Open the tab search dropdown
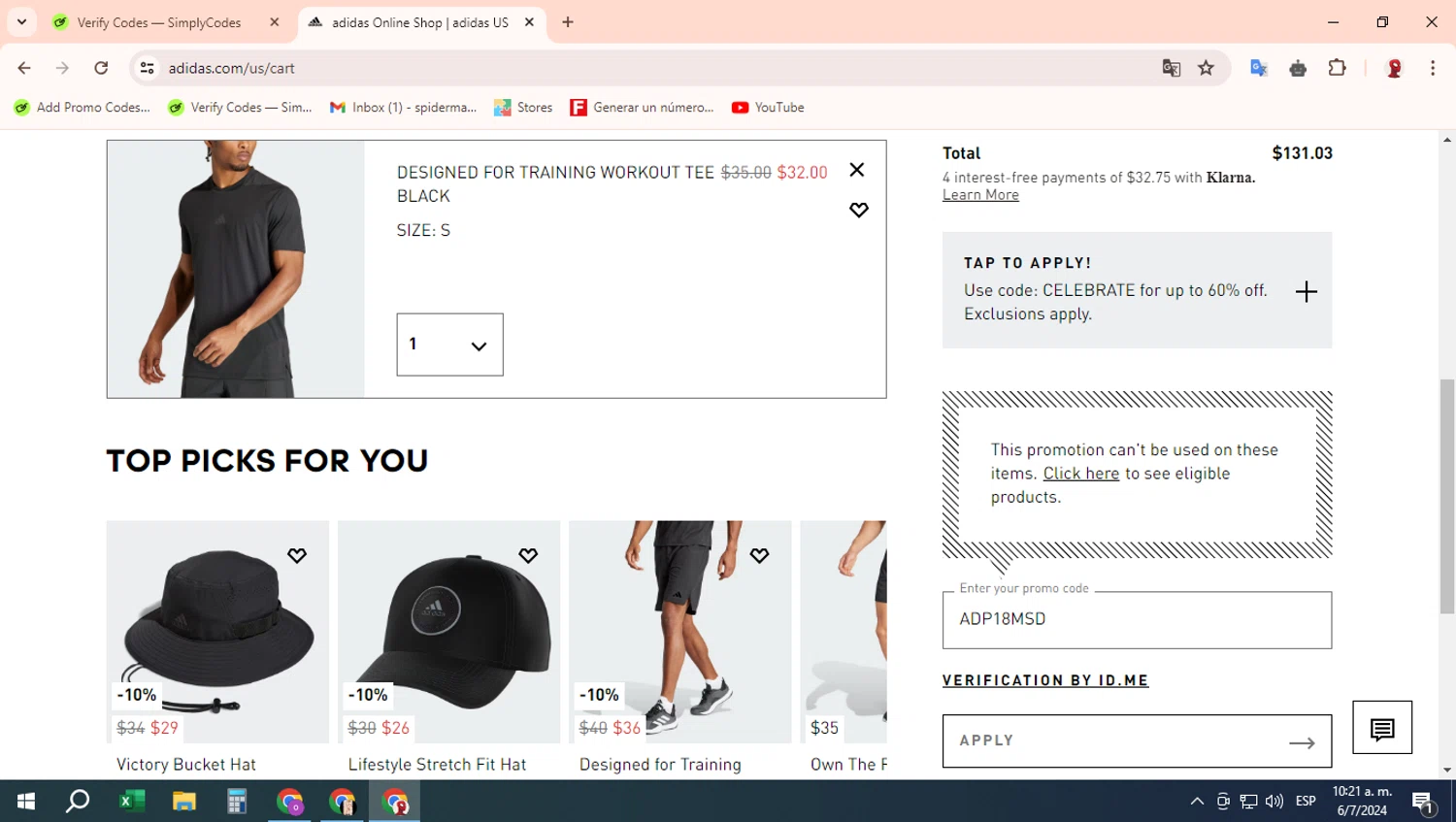This screenshot has width=1456, height=822. pos(21,22)
